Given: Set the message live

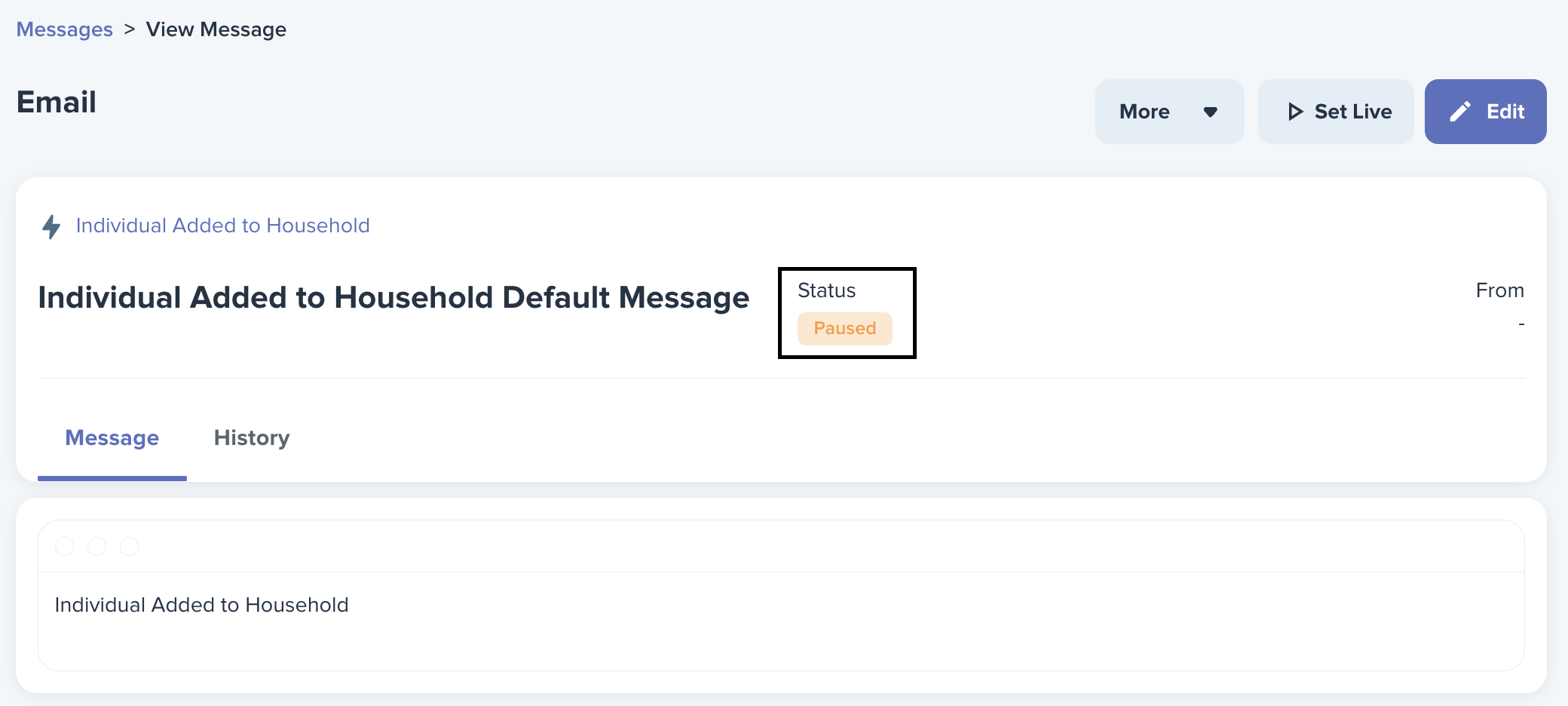Looking at the screenshot, I should pyautogui.click(x=1336, y=112).
